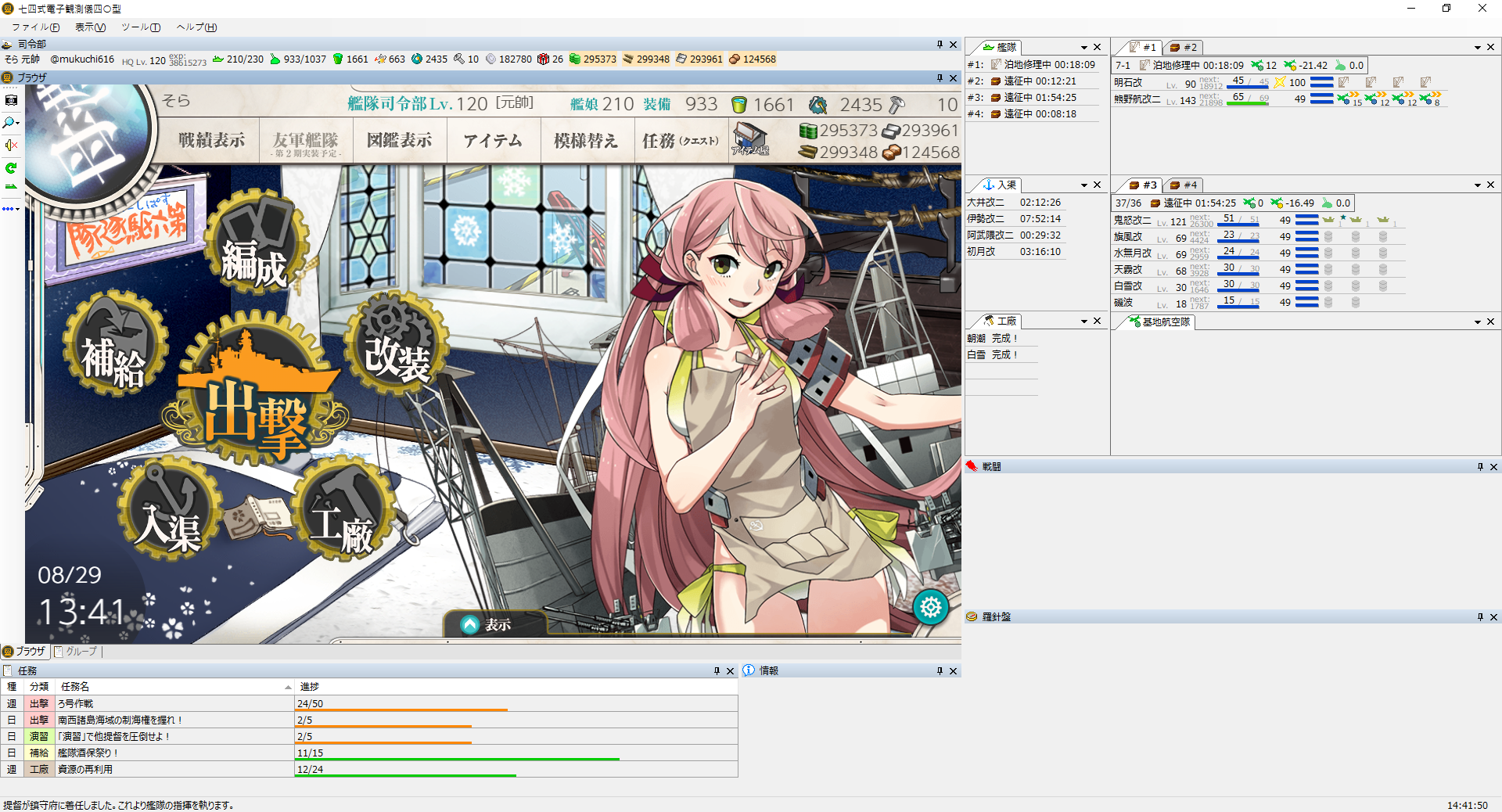Screen dimensions: 1502x812
Task: Open the 入渠 panel dropdown arrow
Action: coord(1084,185)
